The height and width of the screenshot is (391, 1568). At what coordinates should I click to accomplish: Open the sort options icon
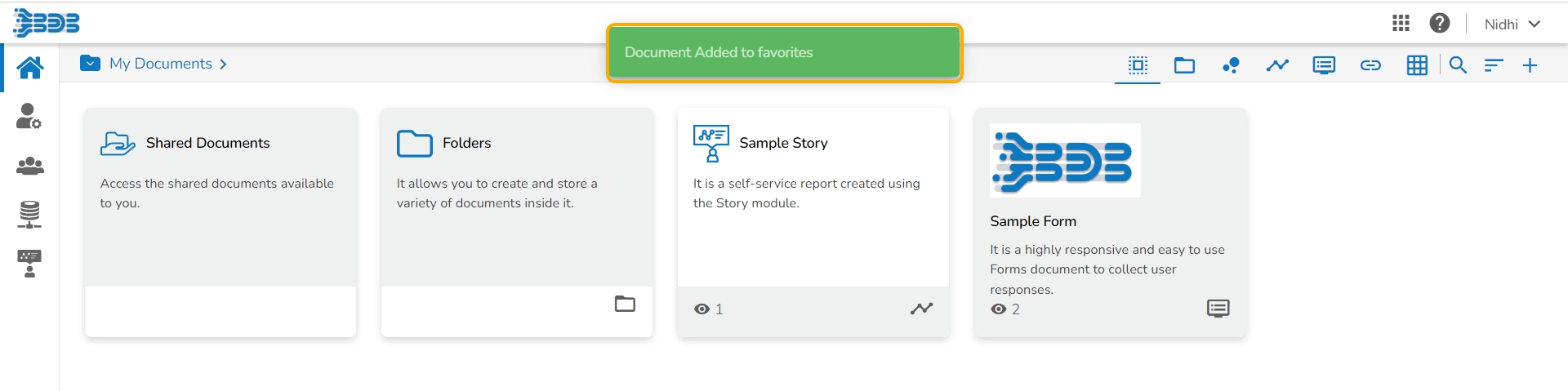pyautogui.click(x=1494, y=65)
